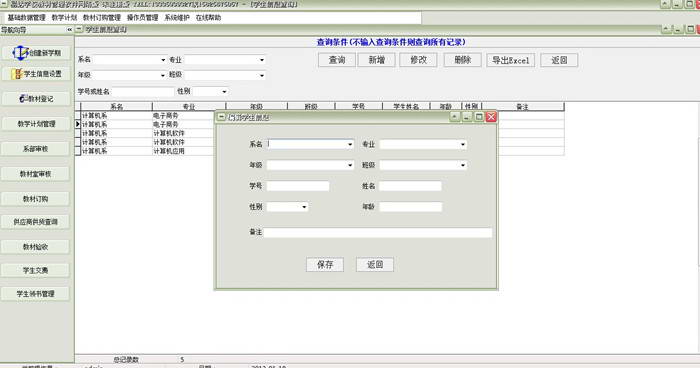The width and height of the screenshot is (700, 368).
Task: Click the 备注 column header in the table
Action: (x=523, y=107)
